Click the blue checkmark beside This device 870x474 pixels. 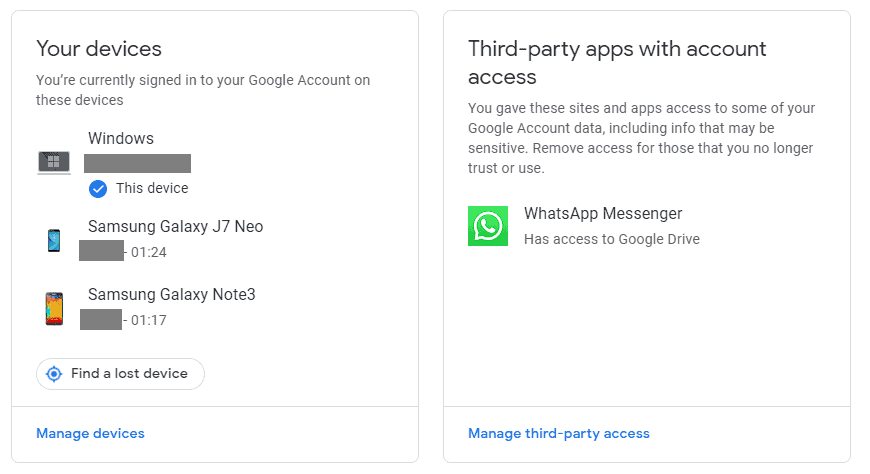[x=98, y=188]
